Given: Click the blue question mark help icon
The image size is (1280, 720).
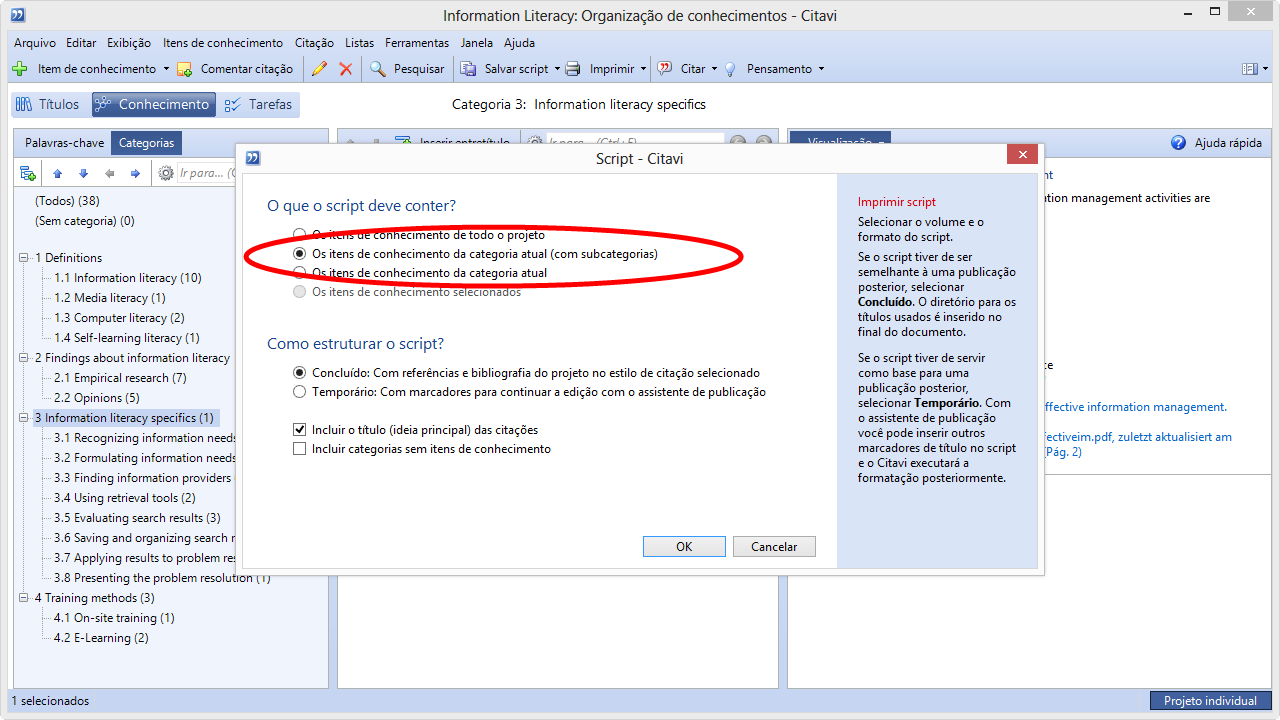Looking at the screenshot, I should [1179, 143].
